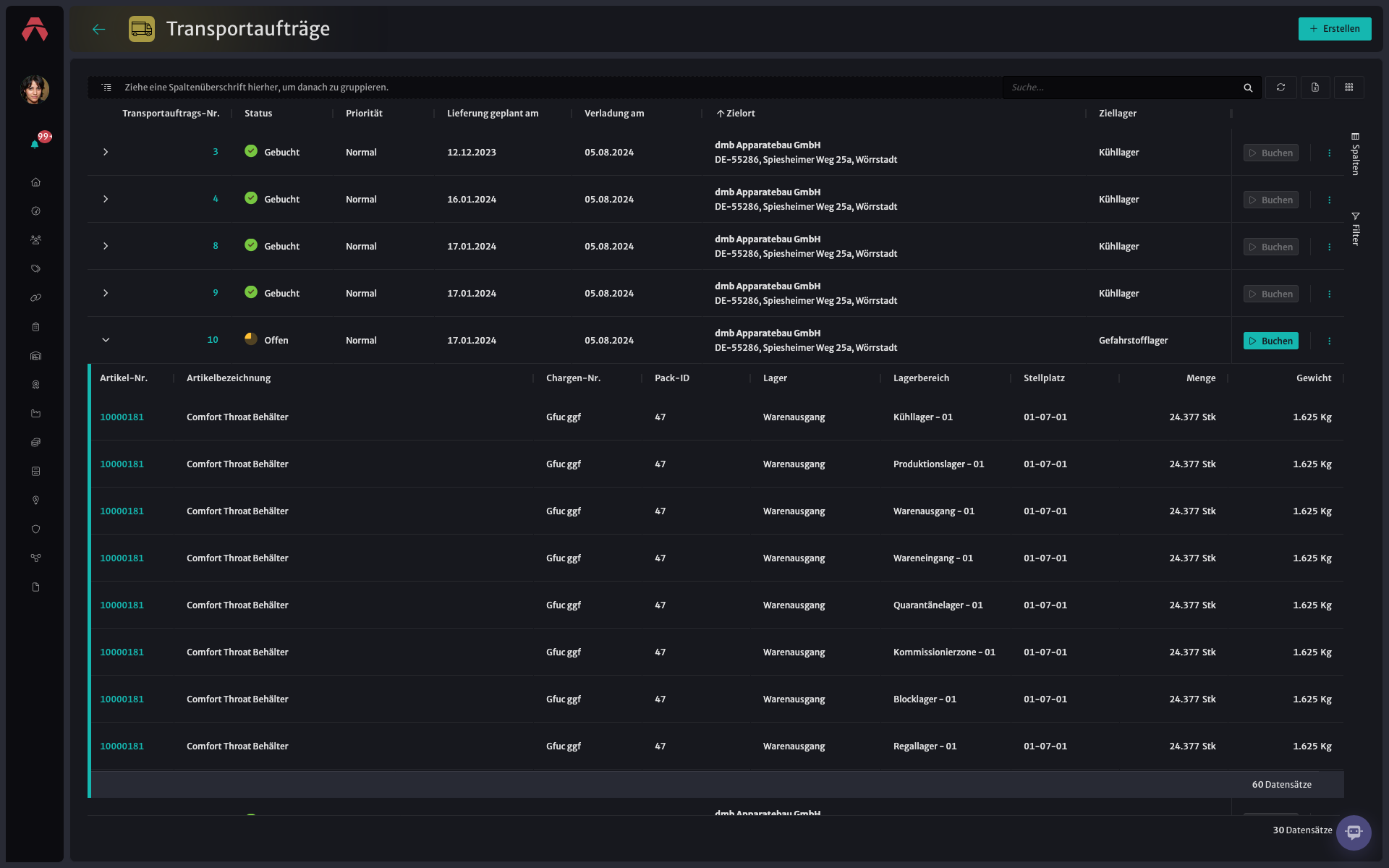Sort by Transportauftrags-Nr. column
This screenshot has width=1389, height=868.
coord(171,114)
